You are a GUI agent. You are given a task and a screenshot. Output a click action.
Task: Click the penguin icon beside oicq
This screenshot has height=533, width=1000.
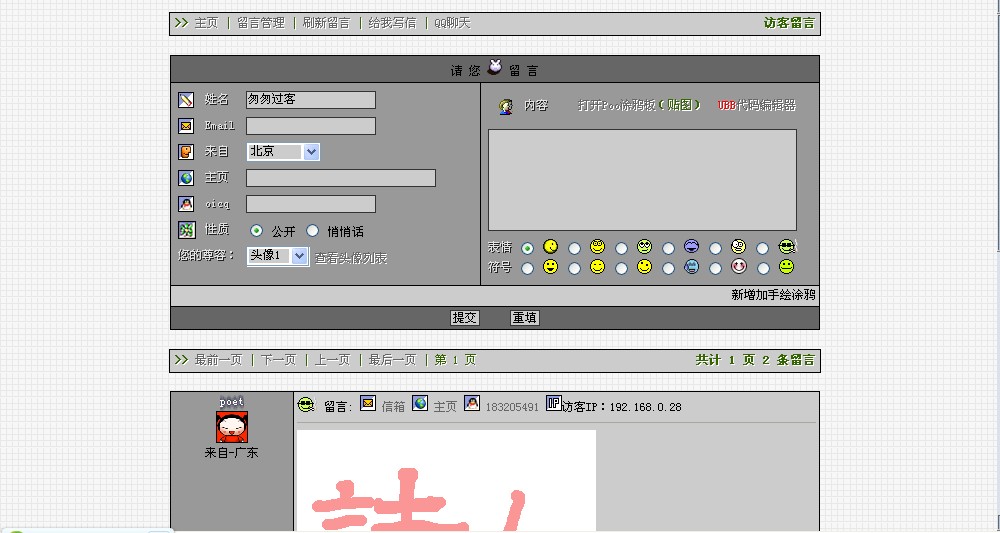(186, 204)
